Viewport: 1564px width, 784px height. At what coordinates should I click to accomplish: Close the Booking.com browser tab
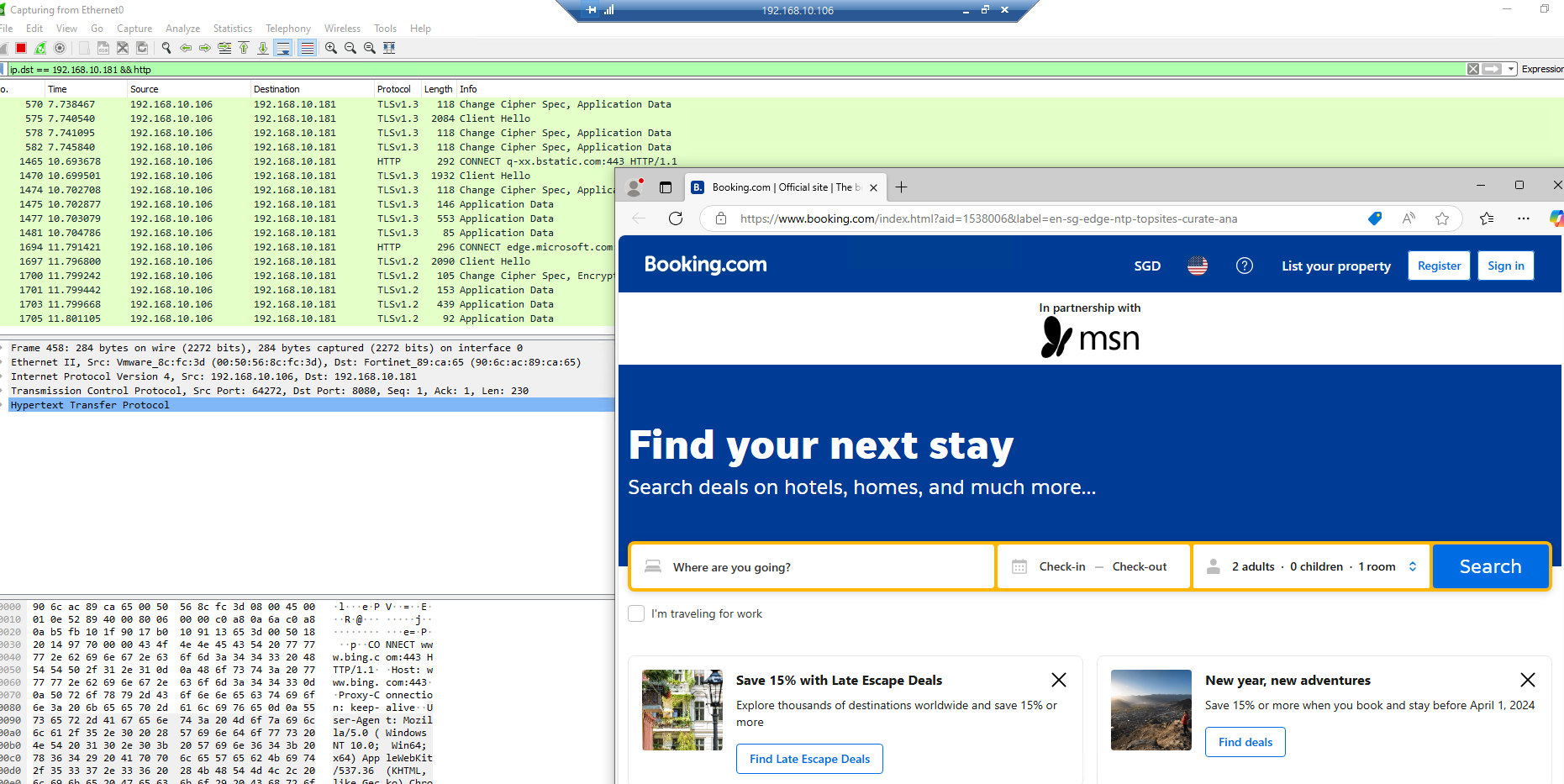coord(873,187)
